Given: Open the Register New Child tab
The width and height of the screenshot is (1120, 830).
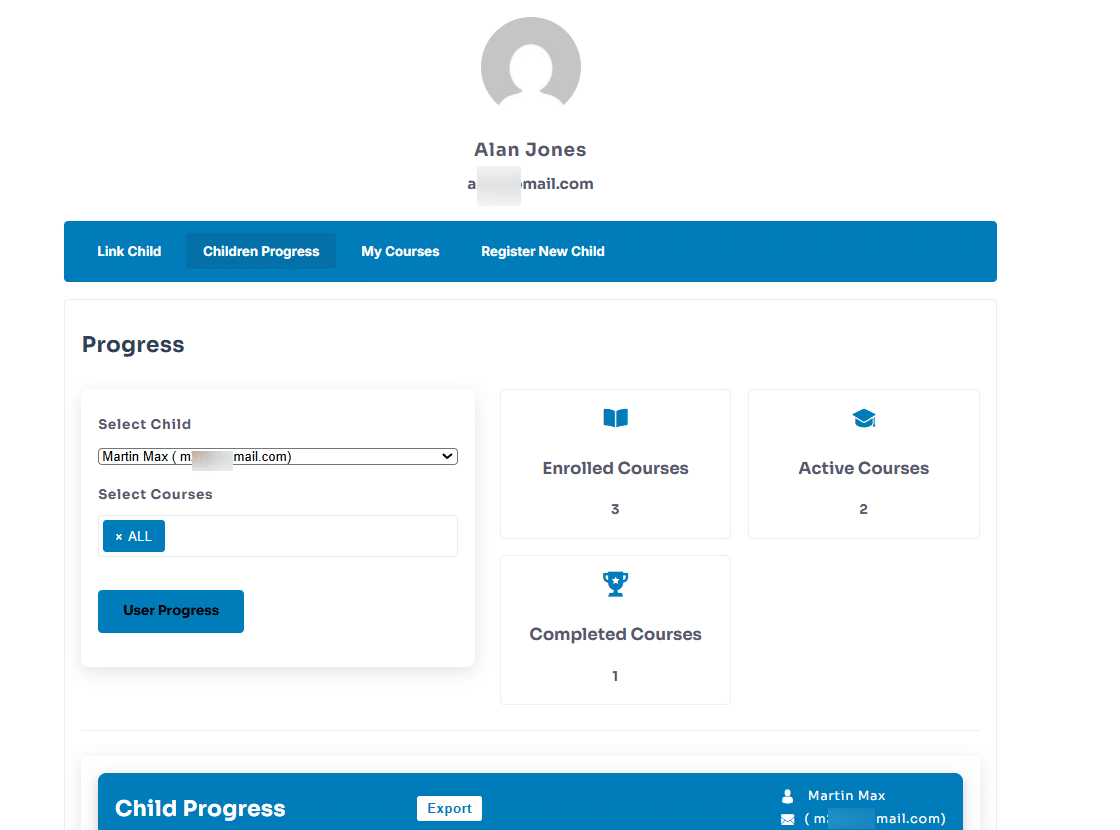Looking at the screenshot, I should coord(542,251).
